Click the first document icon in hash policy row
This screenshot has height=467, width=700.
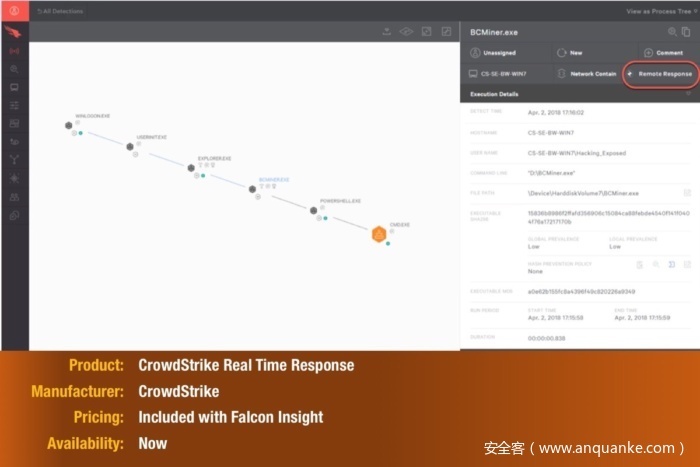tap(639, 265)
